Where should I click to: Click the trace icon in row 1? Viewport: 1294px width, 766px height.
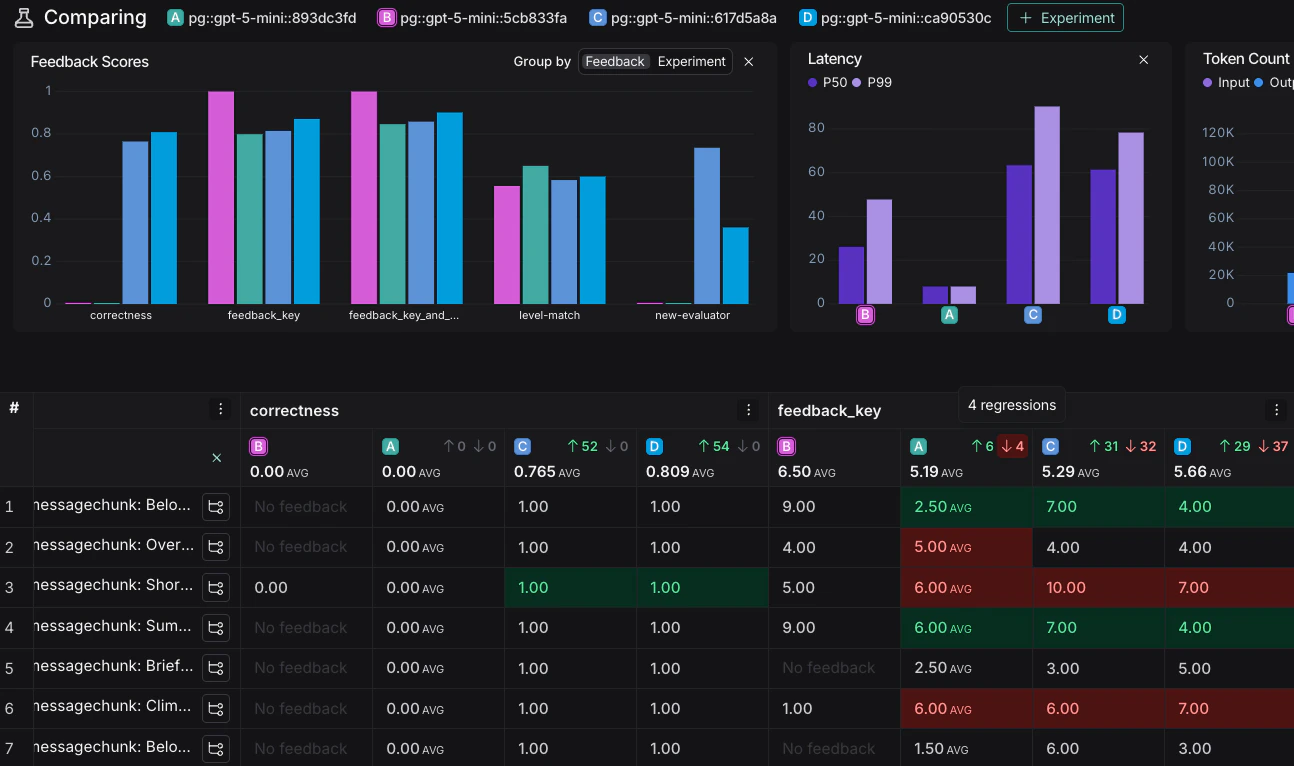[x=215, y=507]
